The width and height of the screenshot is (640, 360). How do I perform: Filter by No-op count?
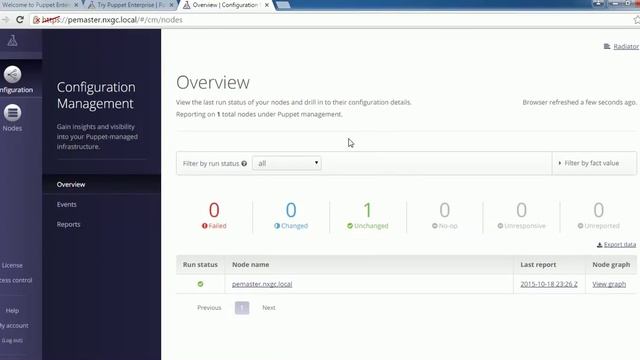445,215
